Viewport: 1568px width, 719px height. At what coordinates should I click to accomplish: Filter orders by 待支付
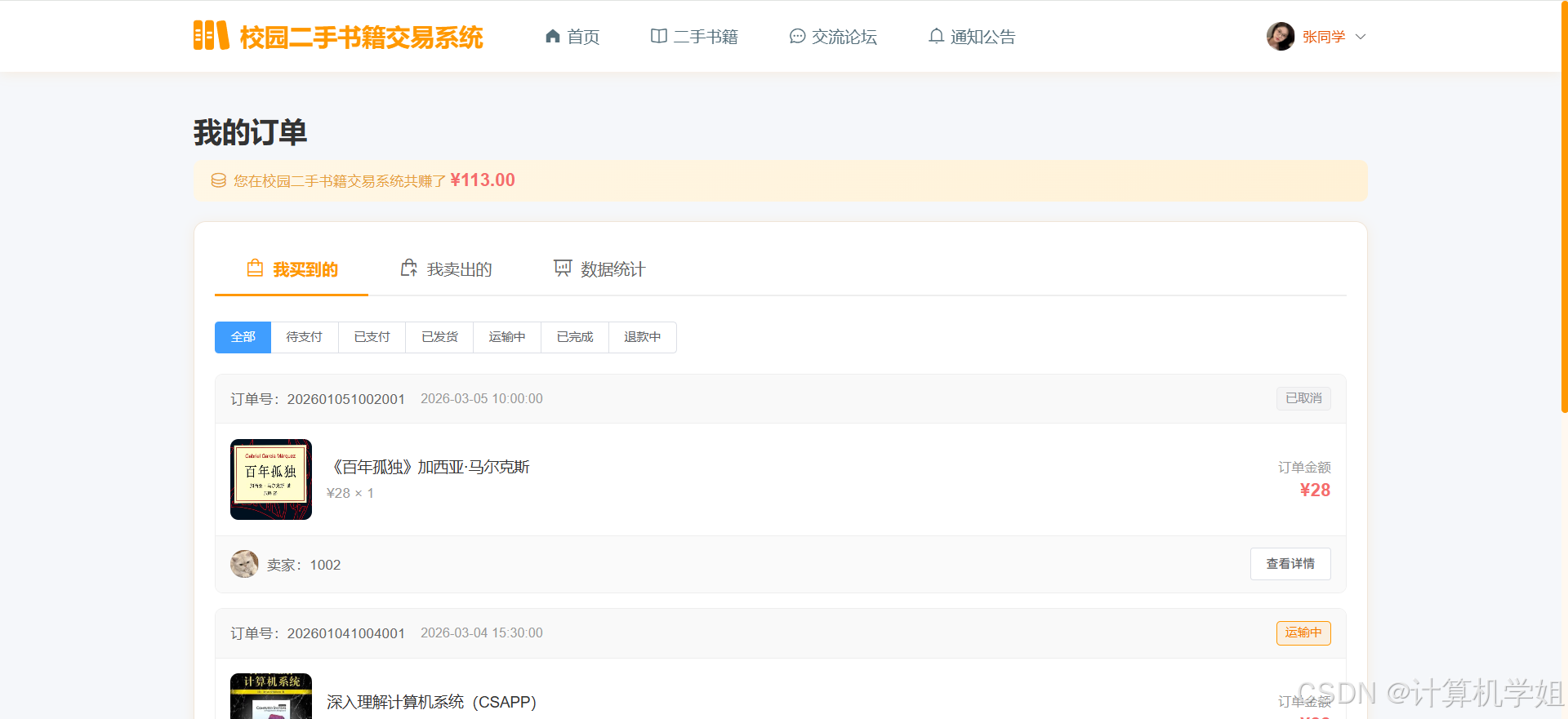(x=304, y=337)
